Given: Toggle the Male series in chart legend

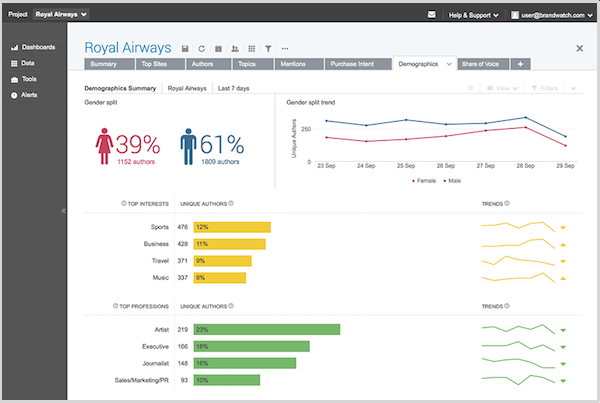Looking at the screenshot, I should [x=452, y=181].
